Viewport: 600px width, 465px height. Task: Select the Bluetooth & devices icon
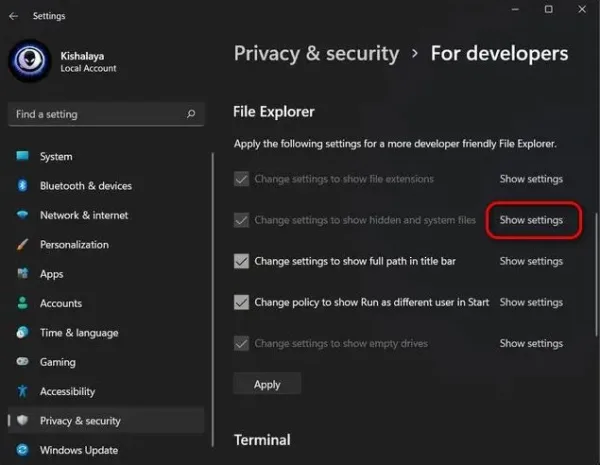tap(23, 186)
